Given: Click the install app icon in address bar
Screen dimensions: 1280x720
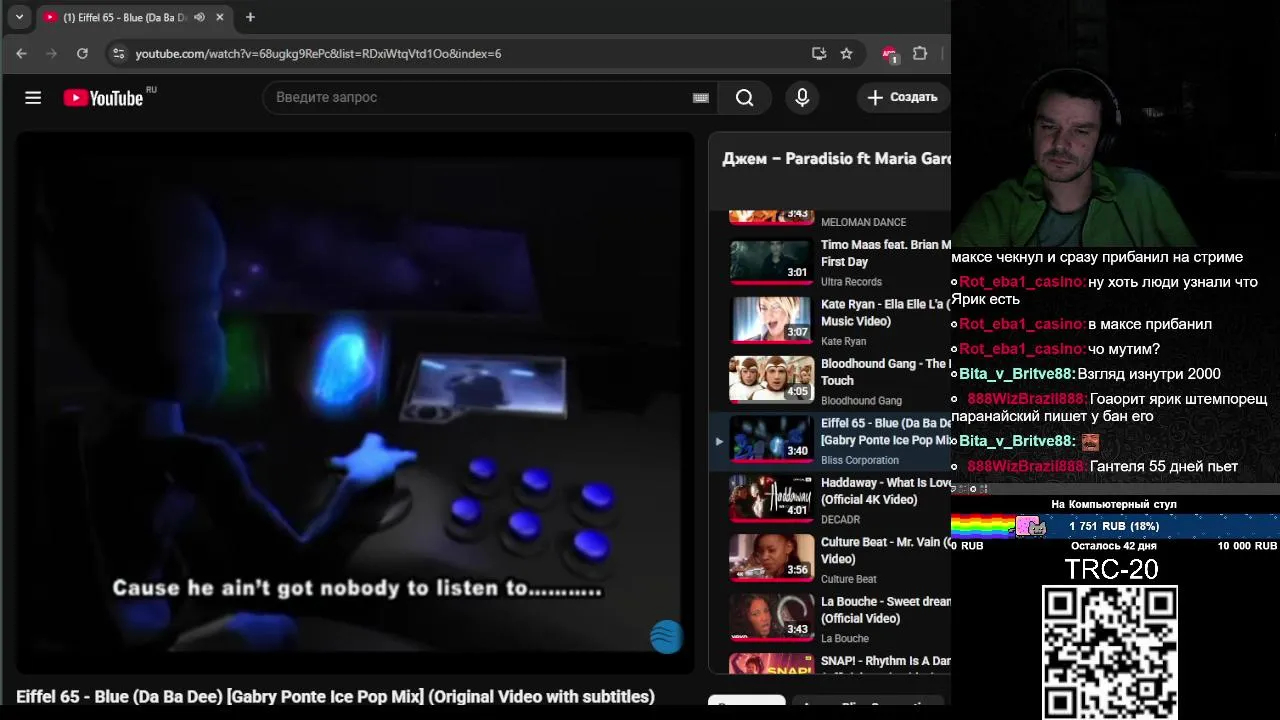Looking at the screenshot, I should point(819,53).
